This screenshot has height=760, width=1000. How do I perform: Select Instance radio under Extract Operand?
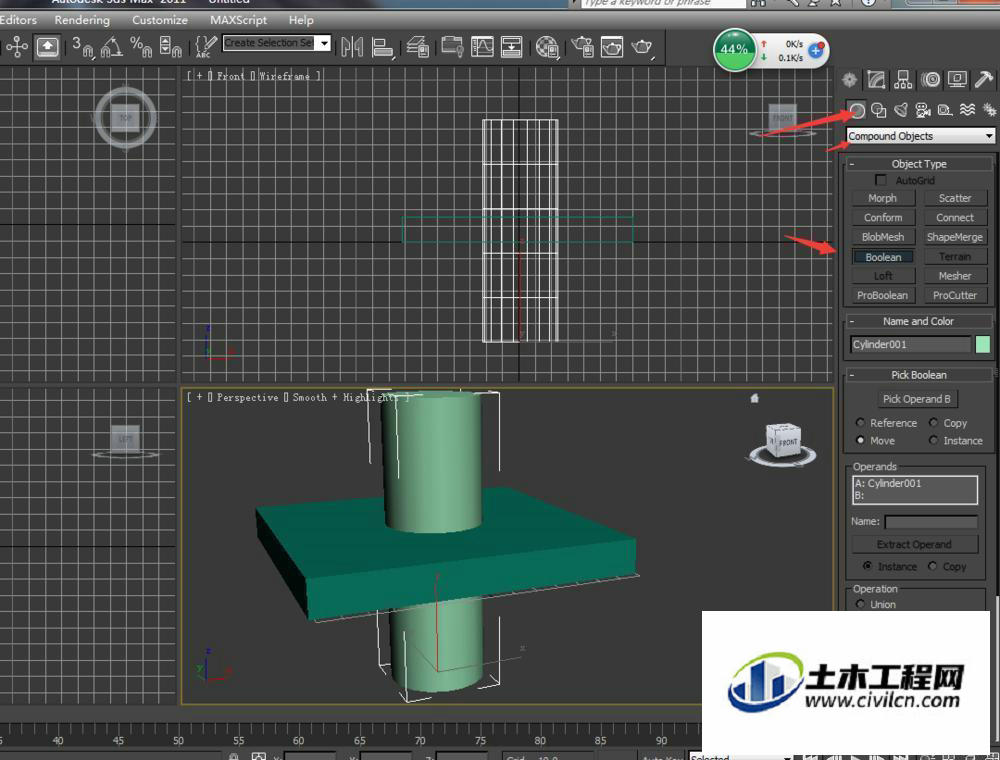pyautogui.click(x=867, y=566)
